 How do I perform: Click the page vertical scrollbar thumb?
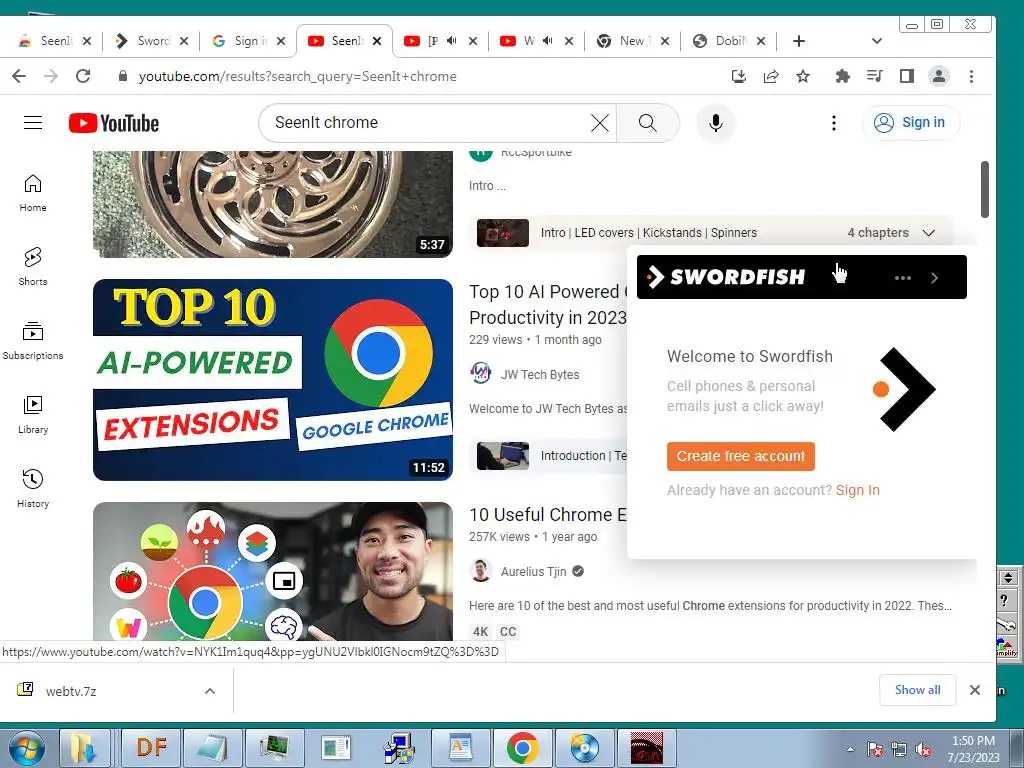pyautogui.click(x=985, y=189)
